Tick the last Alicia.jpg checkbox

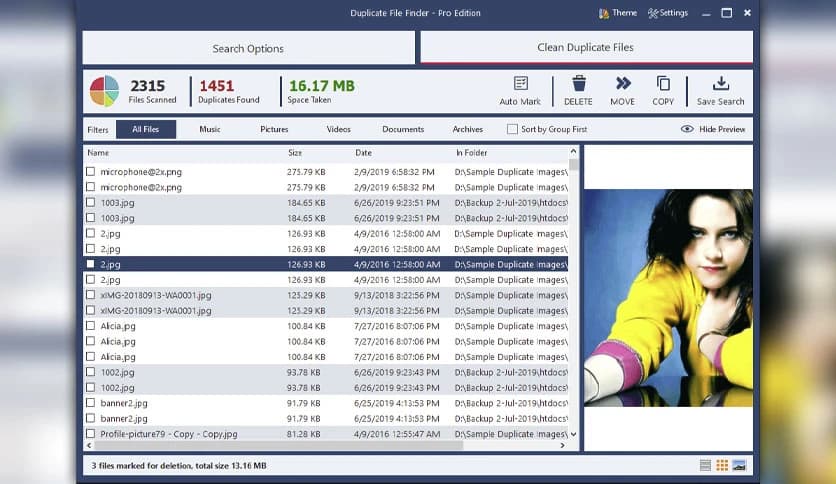[91, 357]
